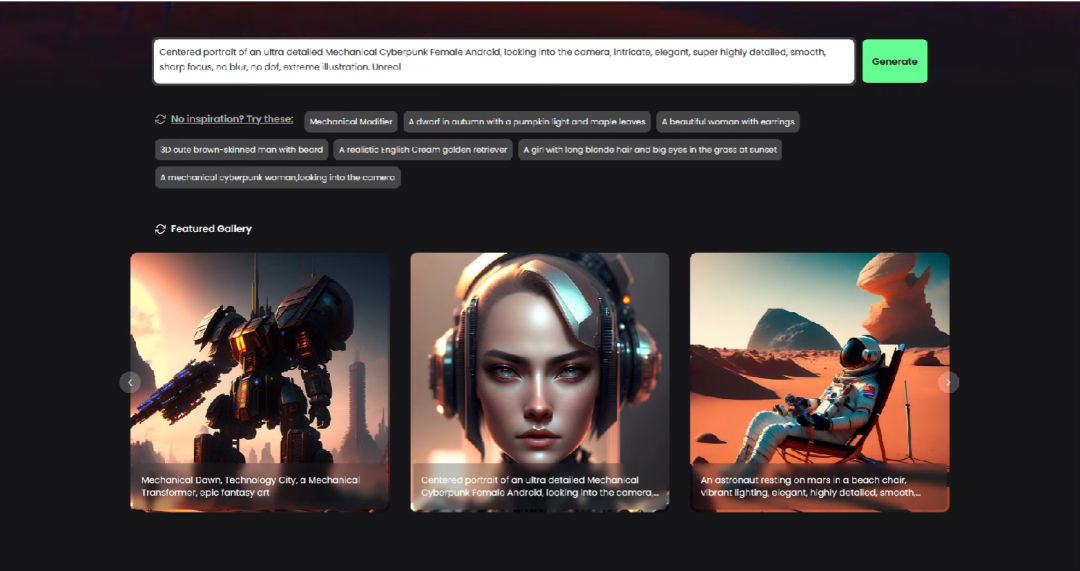Pick the girl with long blonde hair prompt
1080x571 pixels.
coord(650,150)
